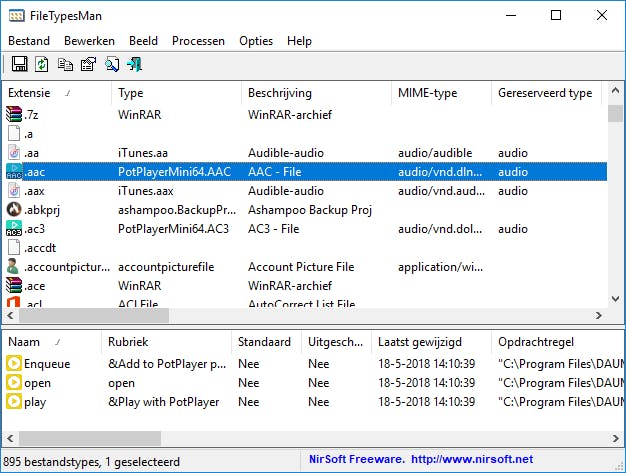
Task: Select the .7z WinRAR archive row icon
Action: pyautogui.click(x=14, y=115)
